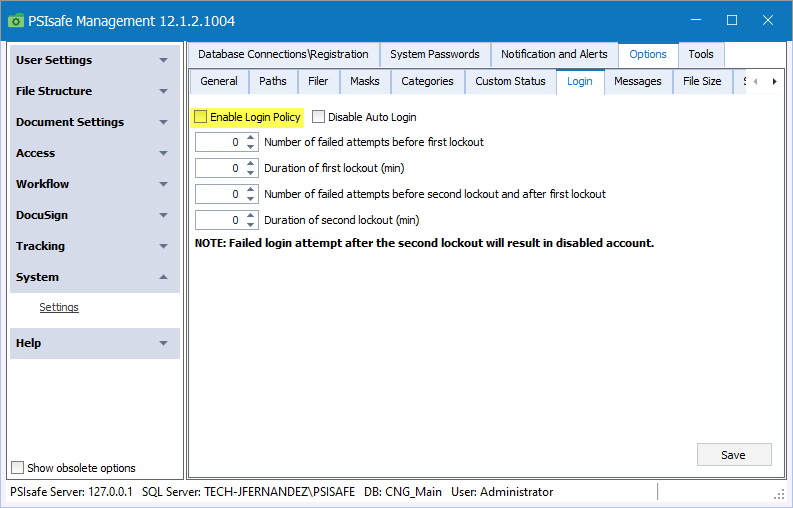The image size is (793, 508).
Task: Click the window resize grip in status bar
Action: (x=779, y=494)
